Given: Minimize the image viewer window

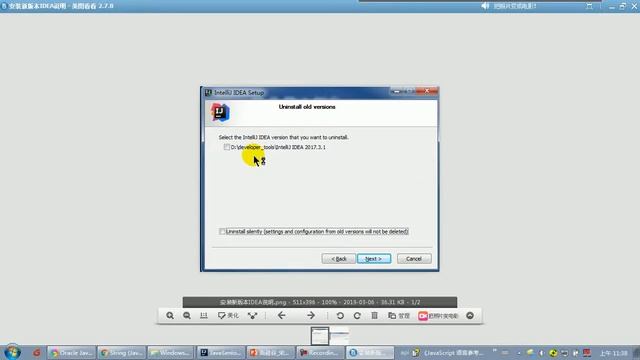Looking at the screenshot, I should pos(612,7).
